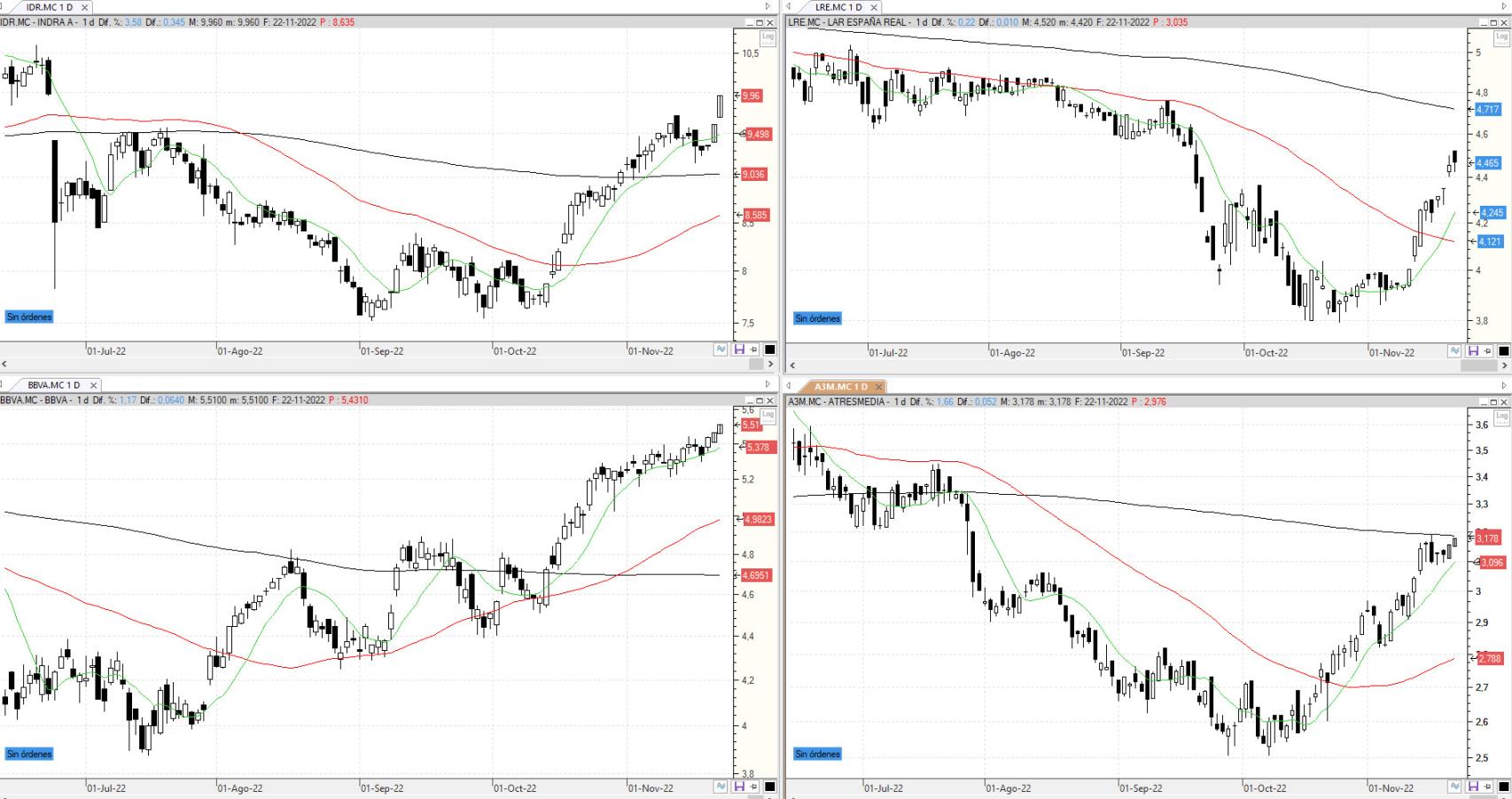The image size is (1512, 799).
Task: Click black color swatch in INDRA chart
Action: 769,350
